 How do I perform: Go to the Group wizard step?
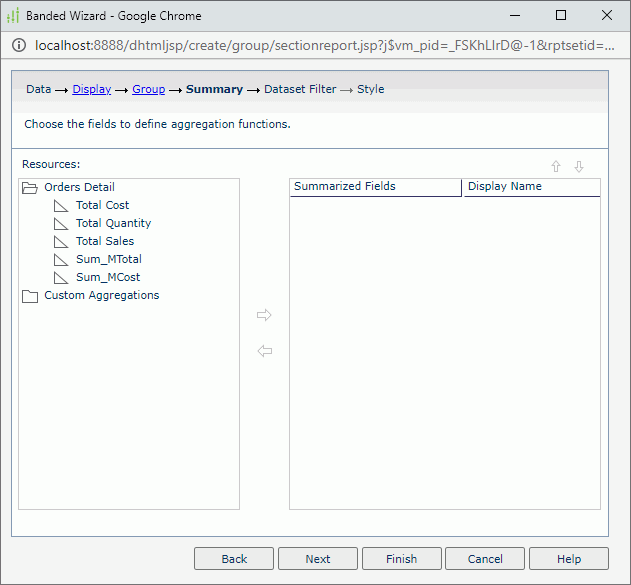(148, 89)
